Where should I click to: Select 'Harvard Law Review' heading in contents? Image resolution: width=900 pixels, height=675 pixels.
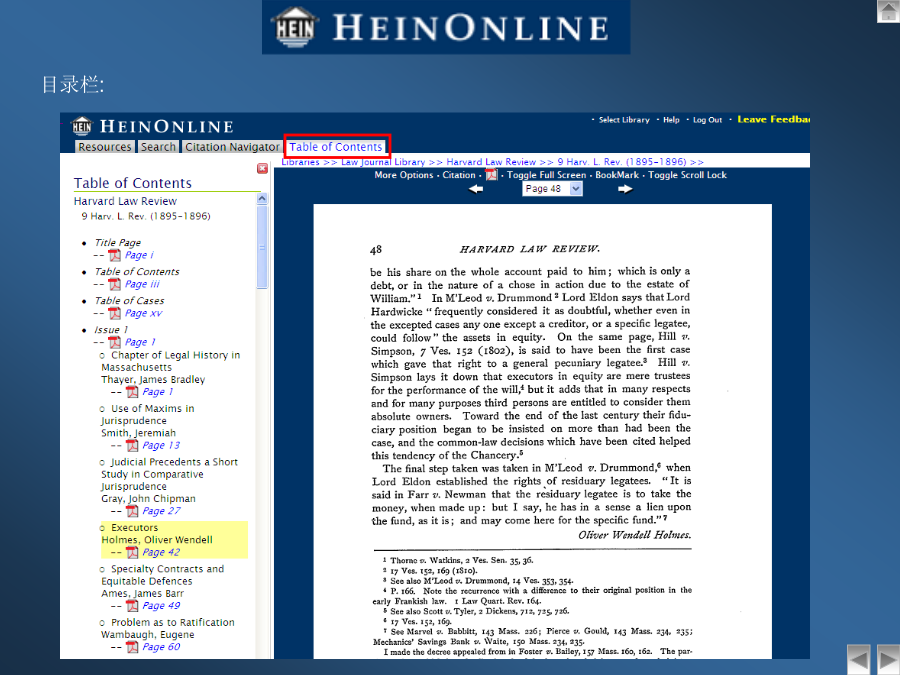125,201
